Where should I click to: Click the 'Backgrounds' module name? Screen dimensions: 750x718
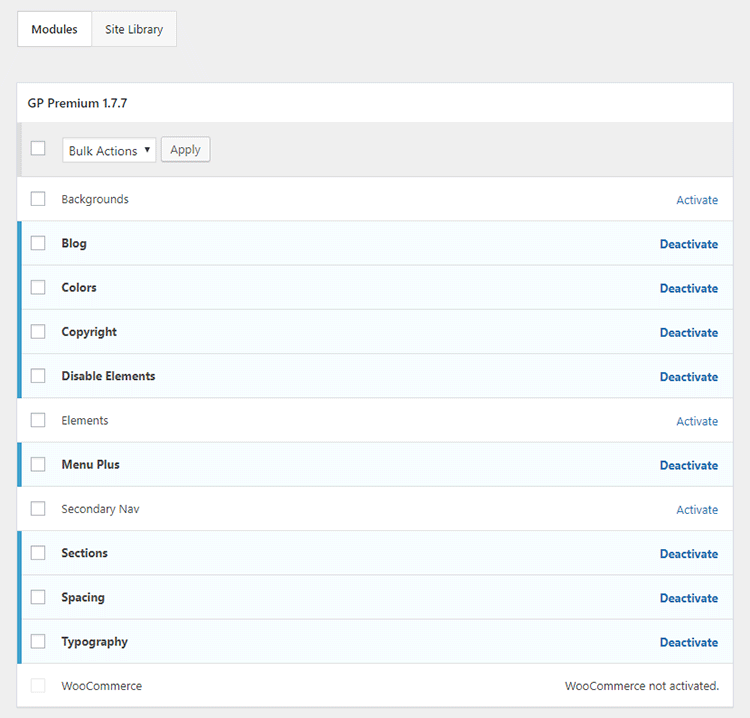[x=95, y=199]
